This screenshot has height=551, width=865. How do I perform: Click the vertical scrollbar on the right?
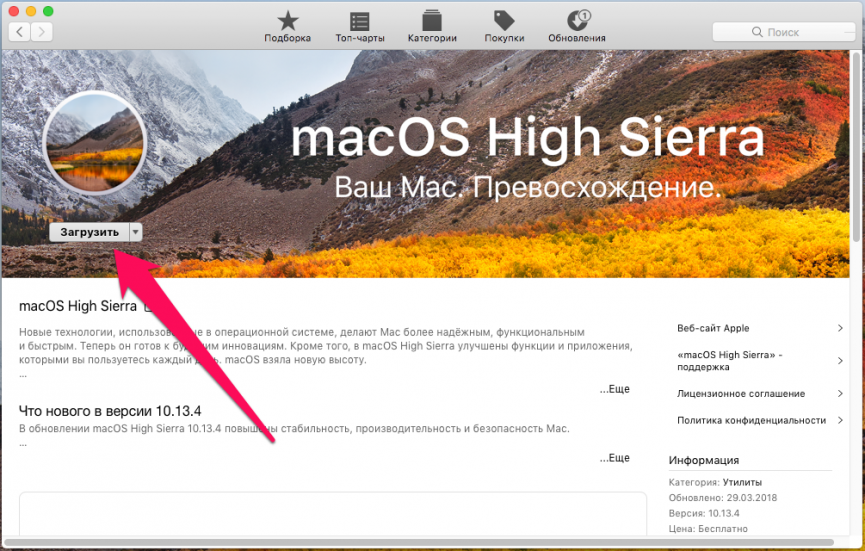pos(857,150)
